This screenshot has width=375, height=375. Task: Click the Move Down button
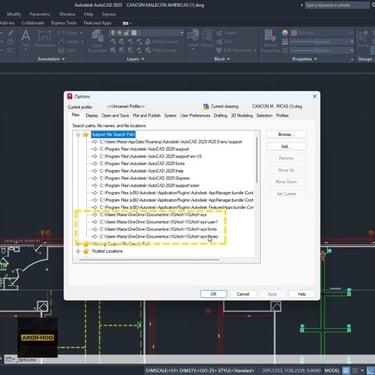[x=286, y=182]
